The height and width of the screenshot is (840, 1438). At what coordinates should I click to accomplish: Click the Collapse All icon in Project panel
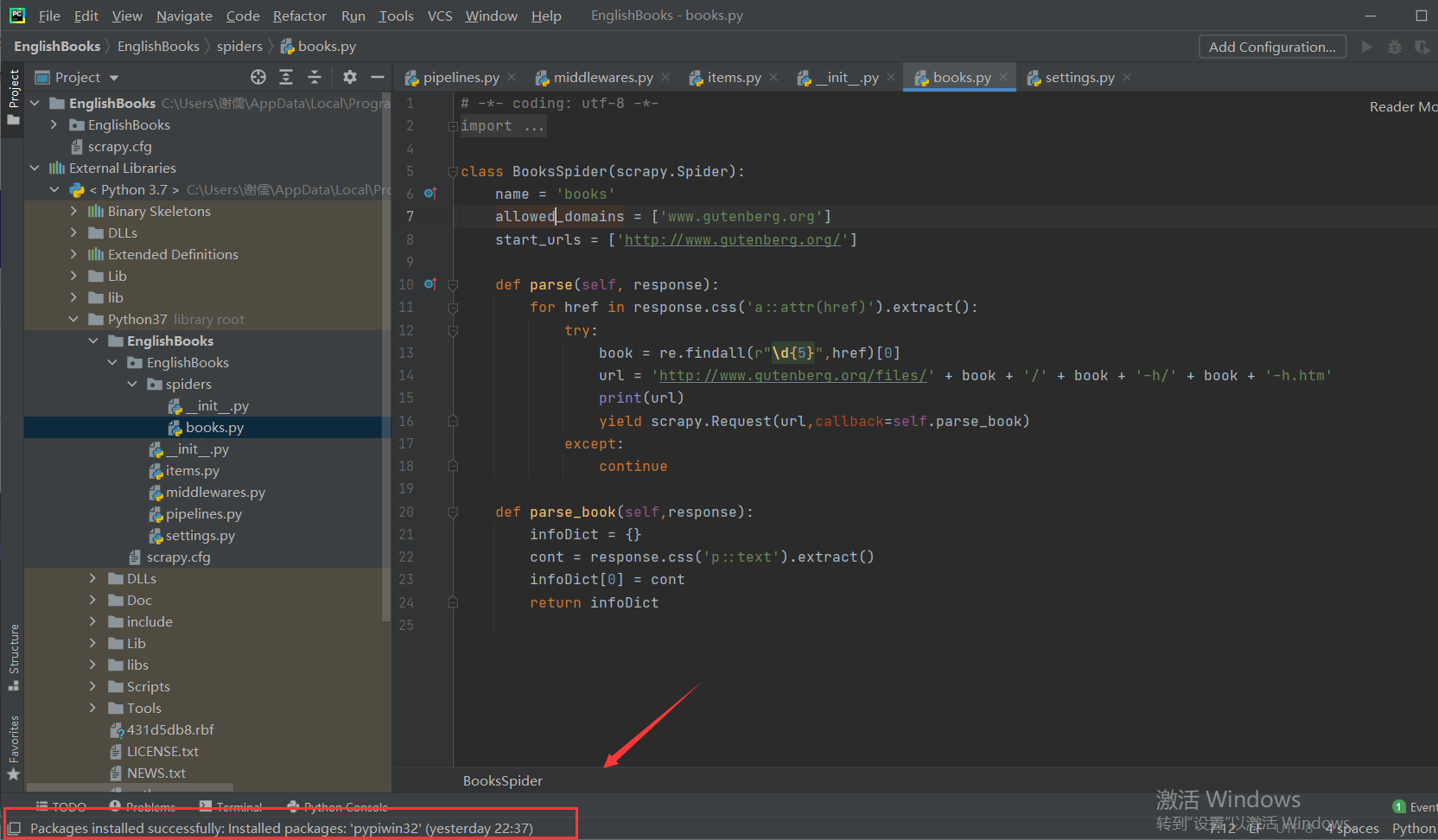pos(315,77)
